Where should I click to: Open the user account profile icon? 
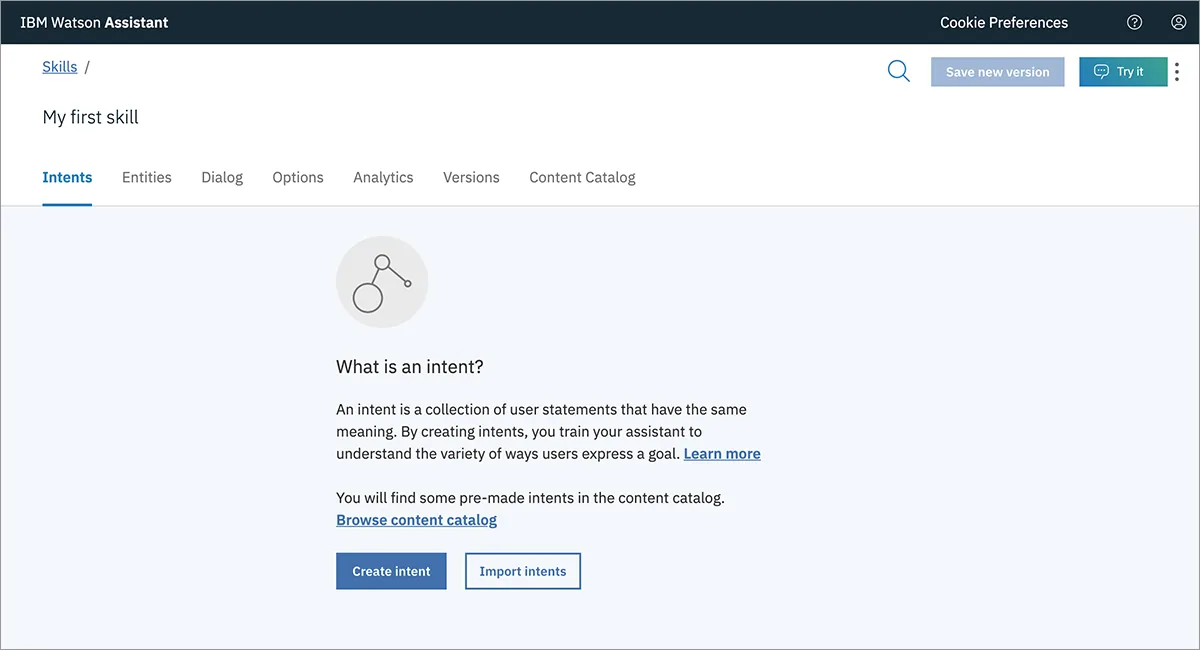(1178, 22)
